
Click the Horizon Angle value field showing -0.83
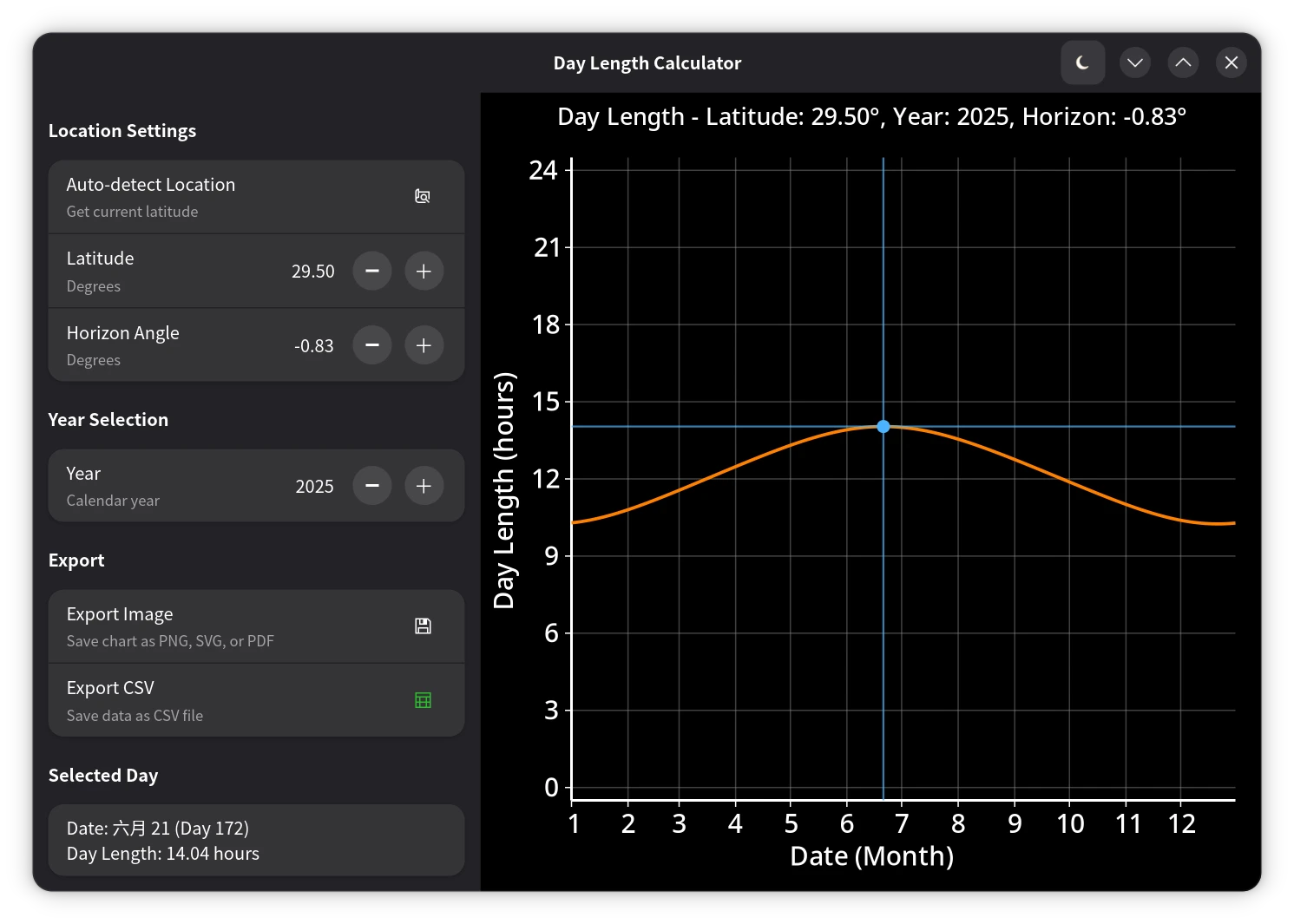pos(313,345)
